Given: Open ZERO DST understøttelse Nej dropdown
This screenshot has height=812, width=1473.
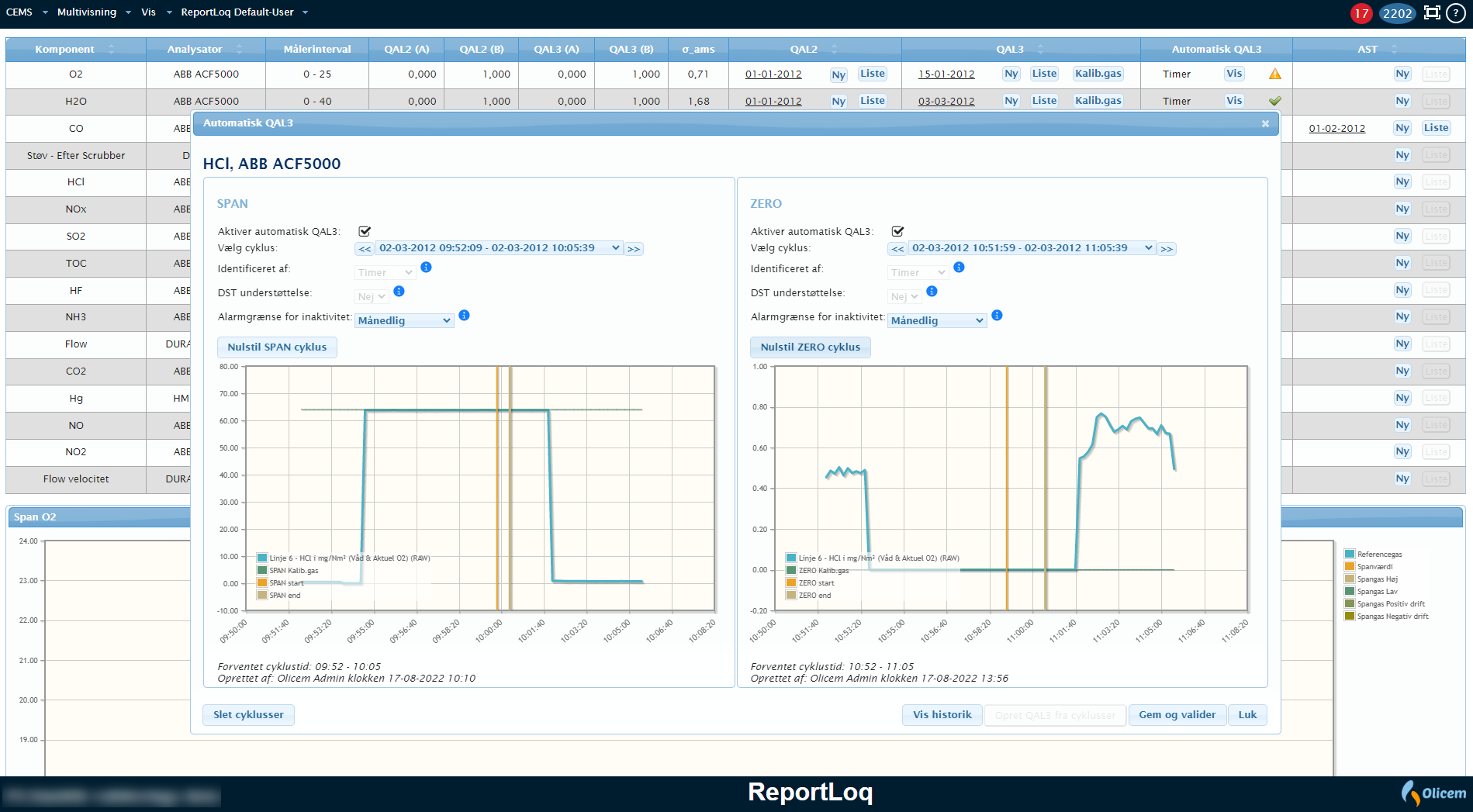Looking at the screenshot, I should pyautogui.click(x=904, y=297).
